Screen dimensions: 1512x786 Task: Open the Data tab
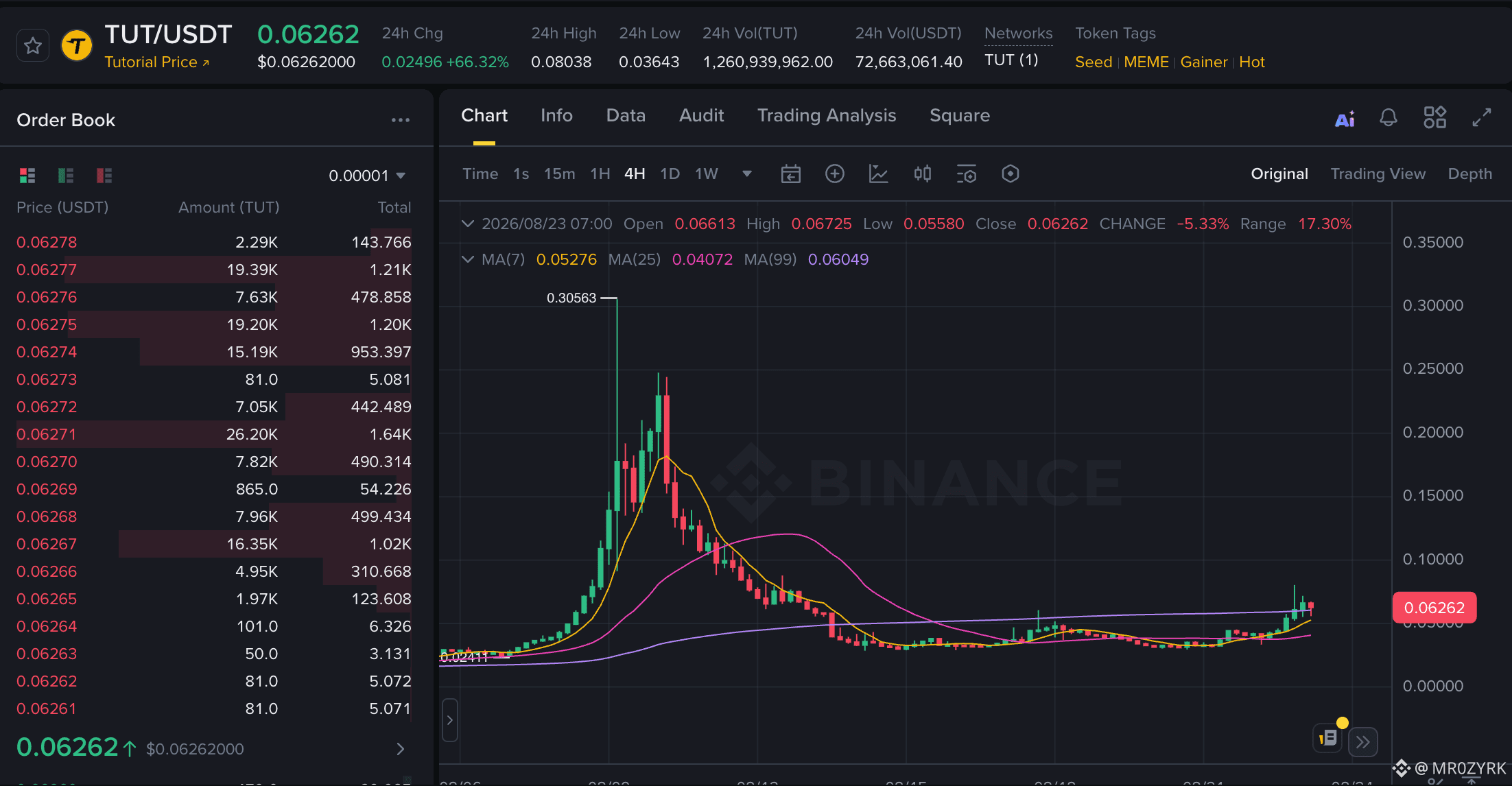point(626,116)
